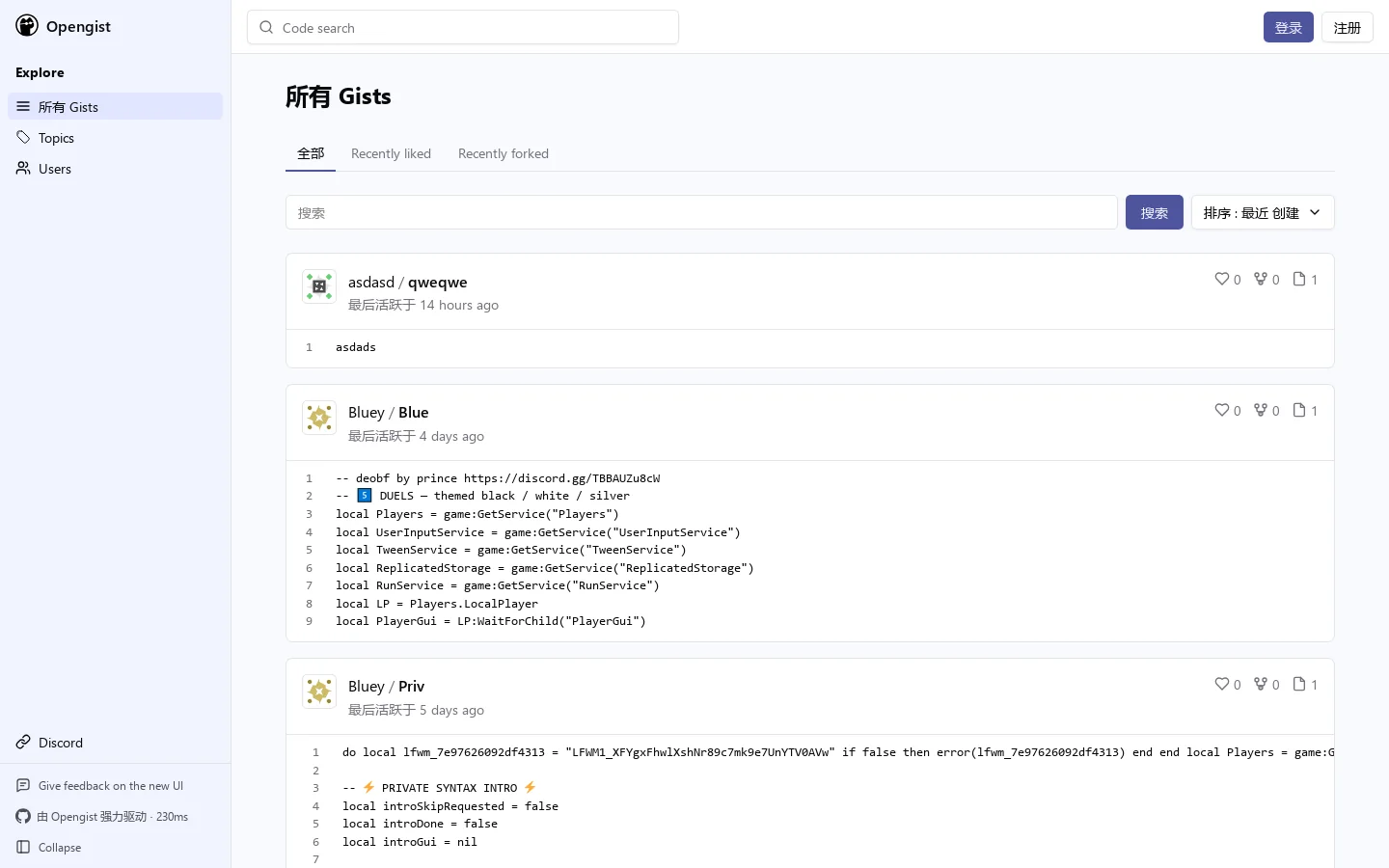Click the file count icon on Bluey / Priv

point(1299,685)
